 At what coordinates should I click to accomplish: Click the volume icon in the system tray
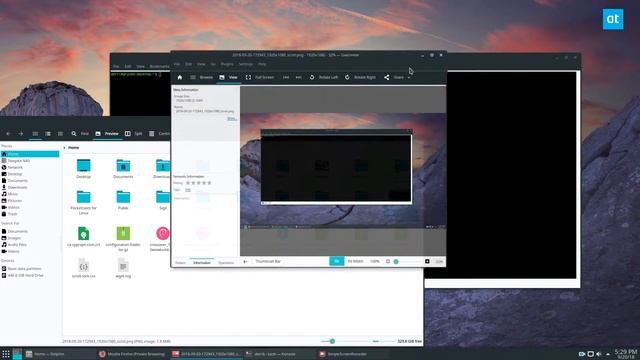pyautogui.click(x=599, y=354)
